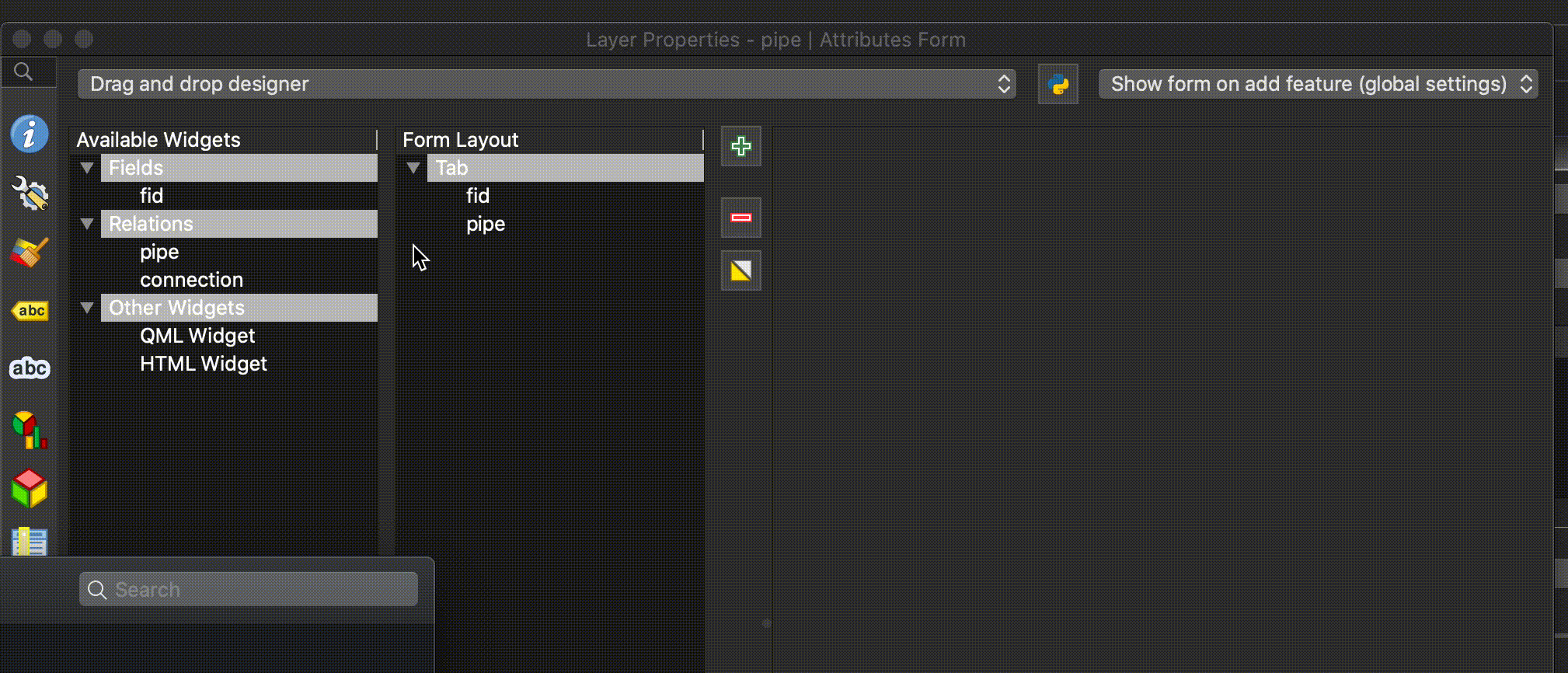
Task: Open the Source settings wrench icon
Action: tap(30, 193)
